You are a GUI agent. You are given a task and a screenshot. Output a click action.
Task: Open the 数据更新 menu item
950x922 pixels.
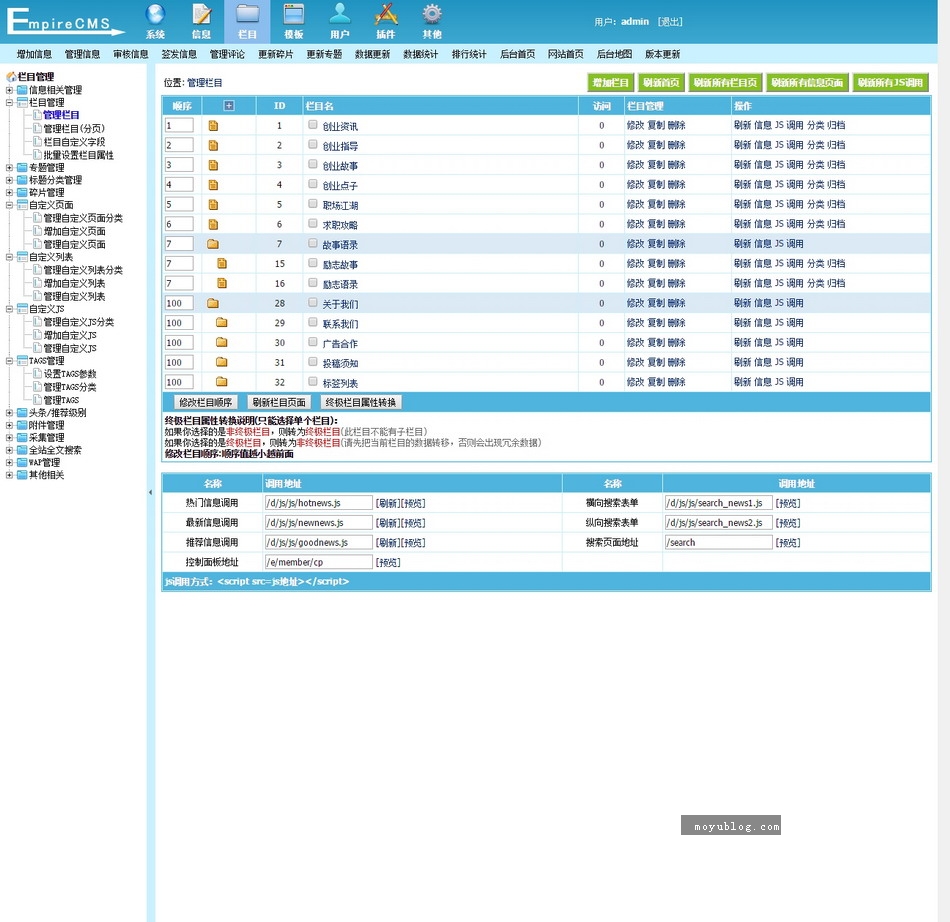(x=373, y=55)
